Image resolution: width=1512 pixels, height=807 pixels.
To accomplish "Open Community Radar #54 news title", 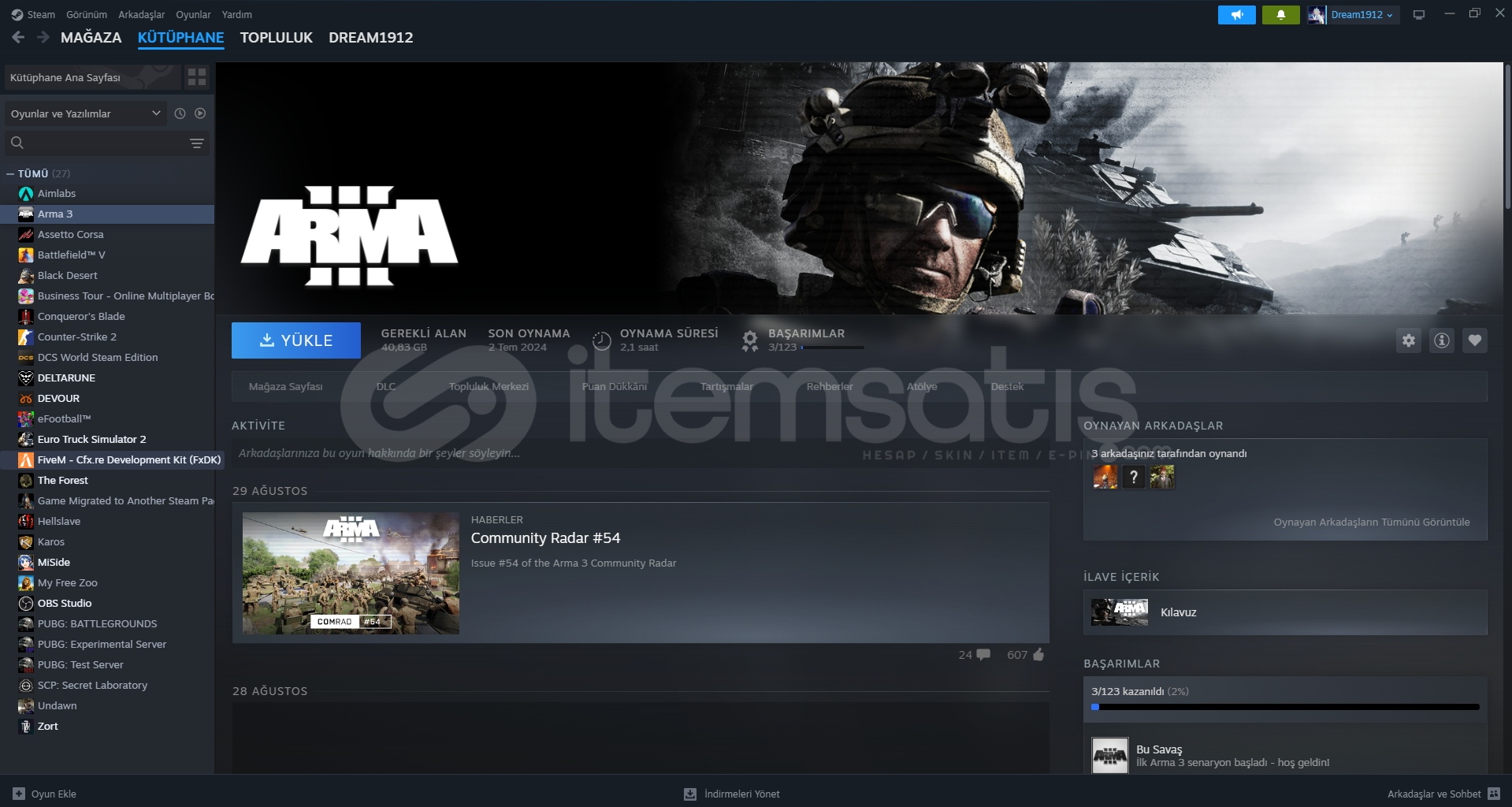I will point(545,538).
